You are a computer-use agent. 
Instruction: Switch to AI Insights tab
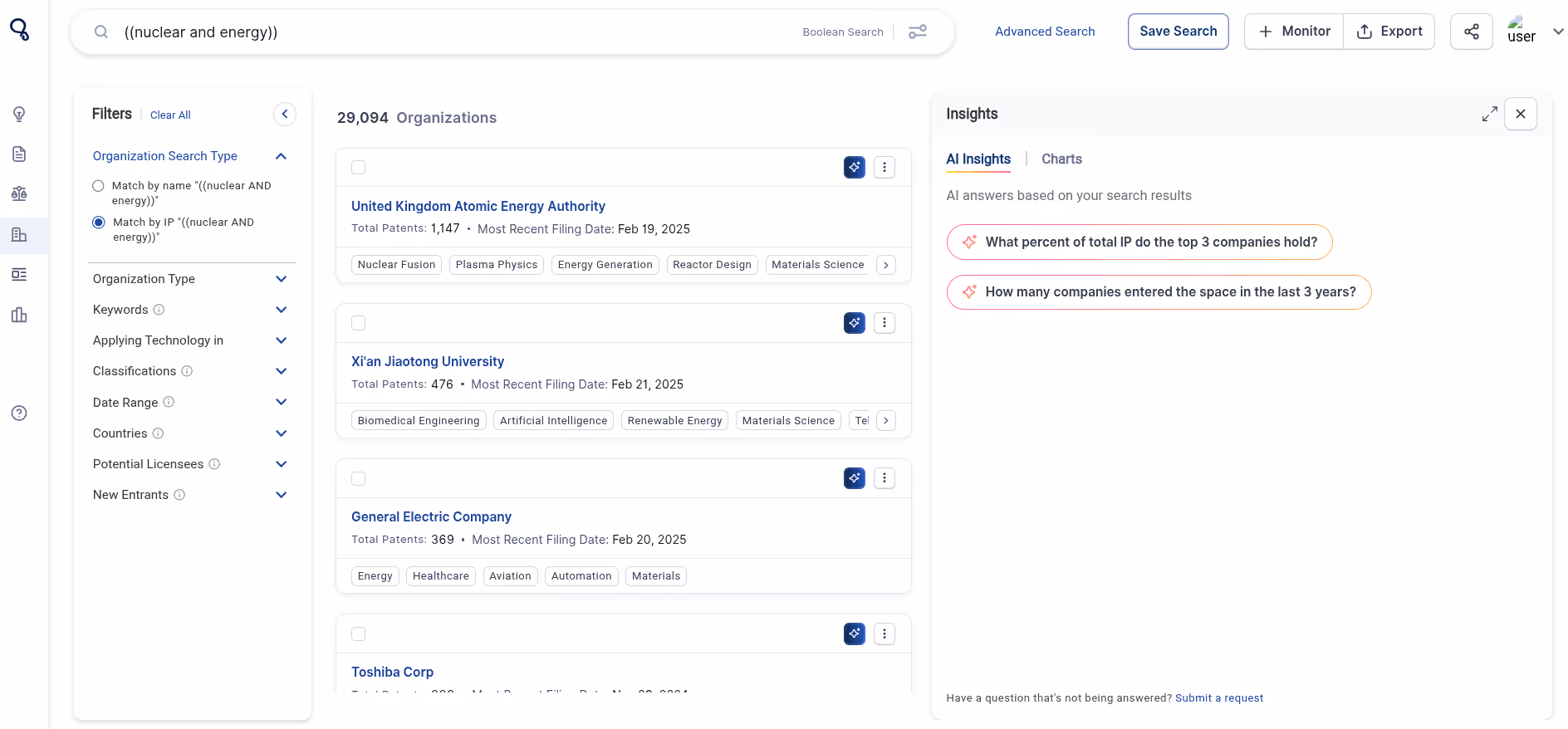[x=978, y=159]
